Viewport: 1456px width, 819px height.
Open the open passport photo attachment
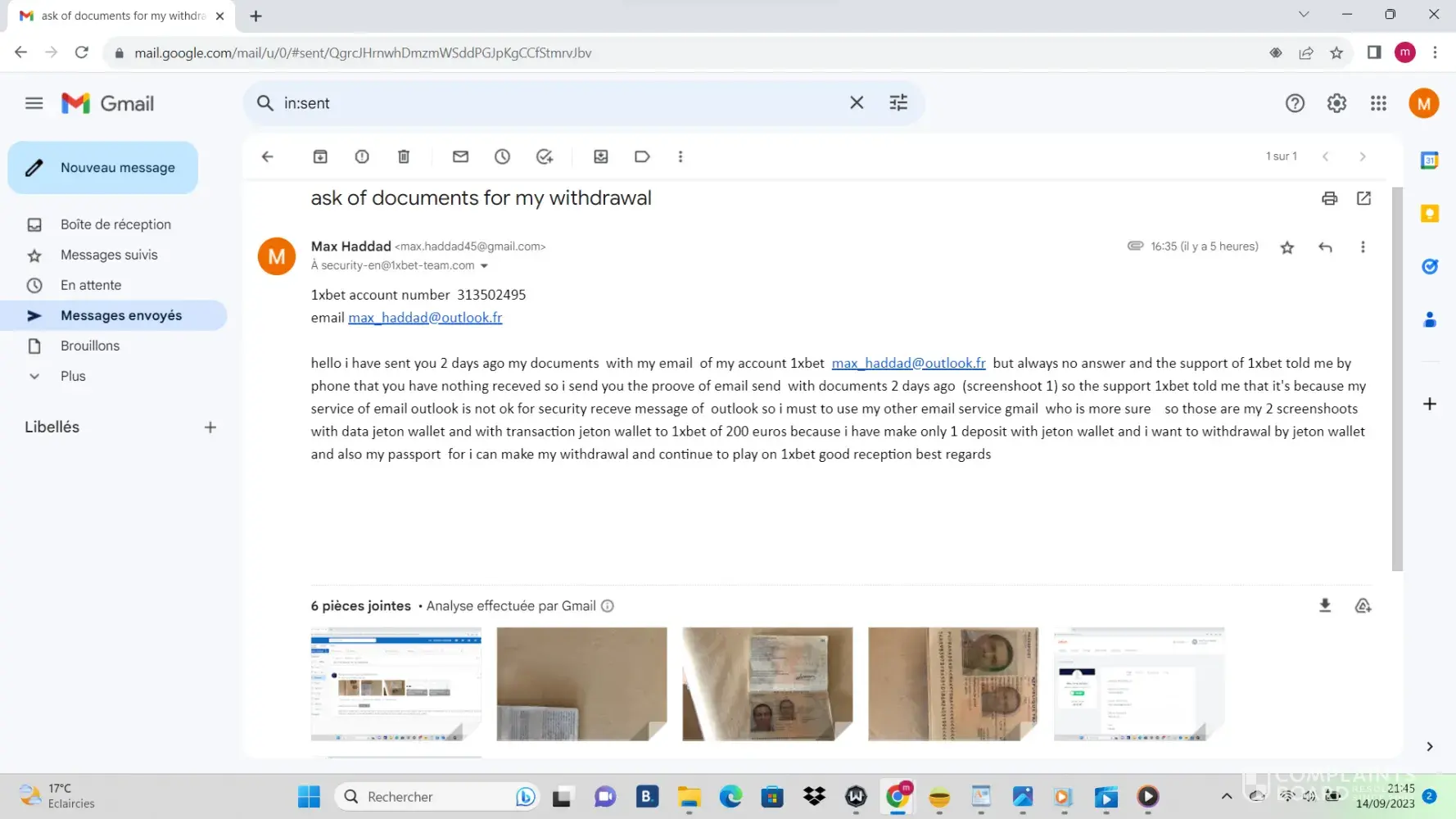click(x=767, y=684)
